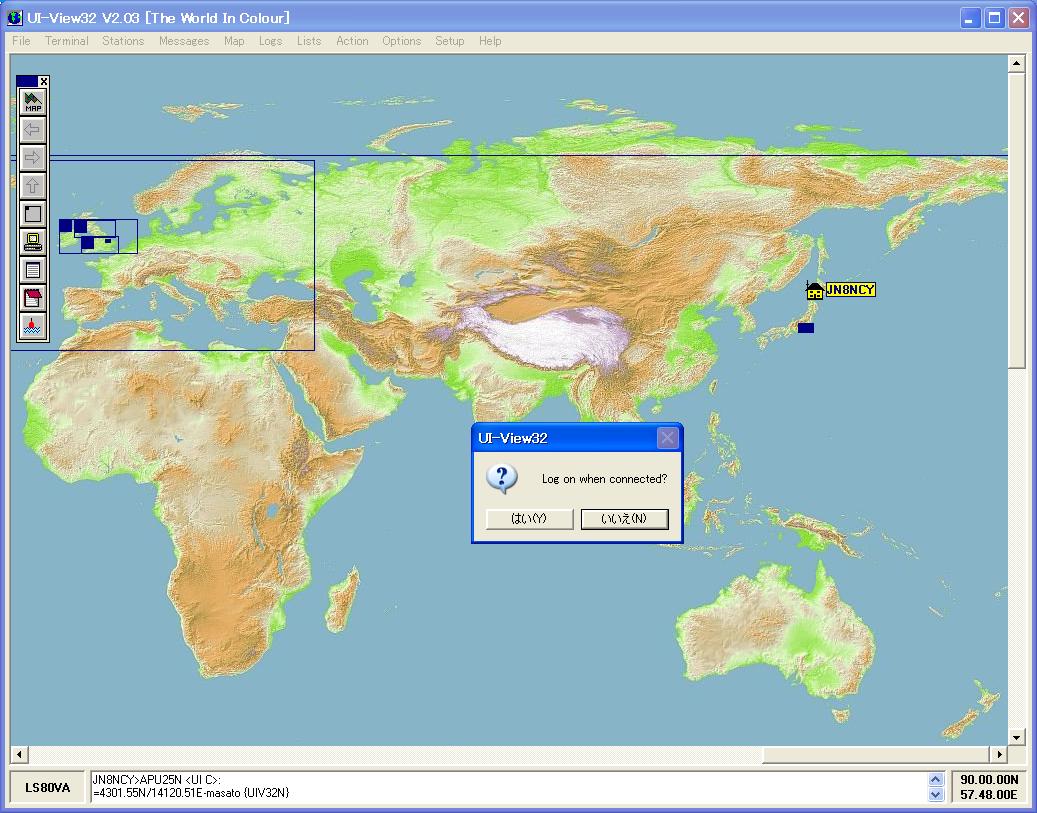Click the red notepad icon
Screen dimensions: 1037x813
(x=33, y=298)
